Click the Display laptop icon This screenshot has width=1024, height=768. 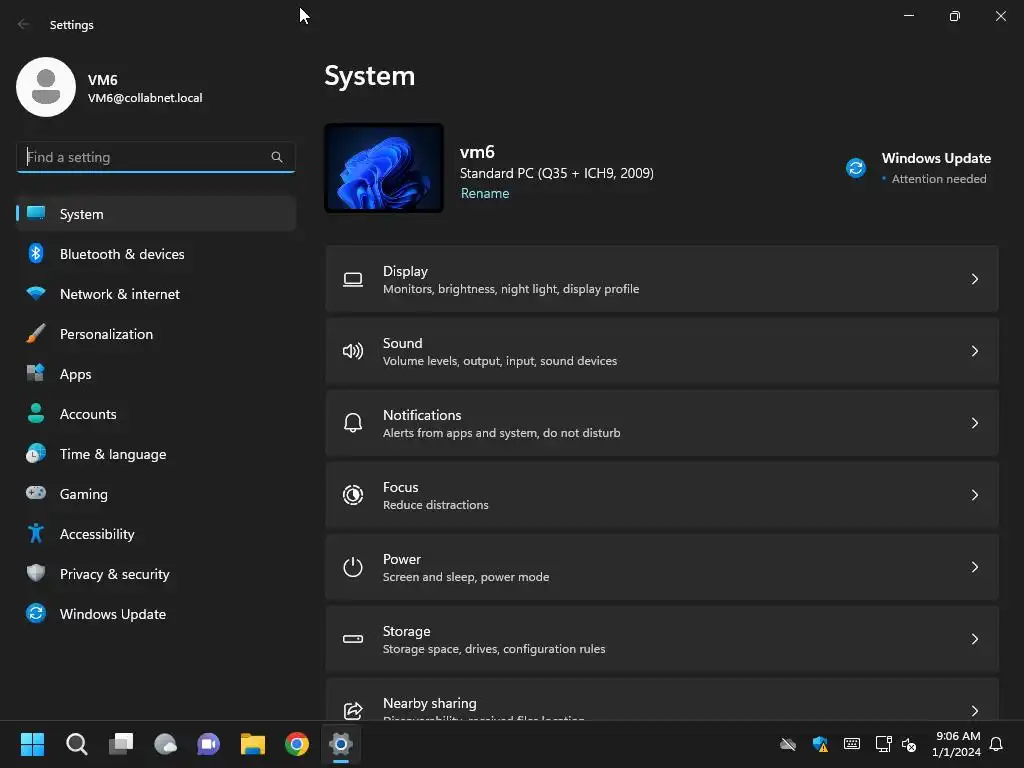pos(353,280)
